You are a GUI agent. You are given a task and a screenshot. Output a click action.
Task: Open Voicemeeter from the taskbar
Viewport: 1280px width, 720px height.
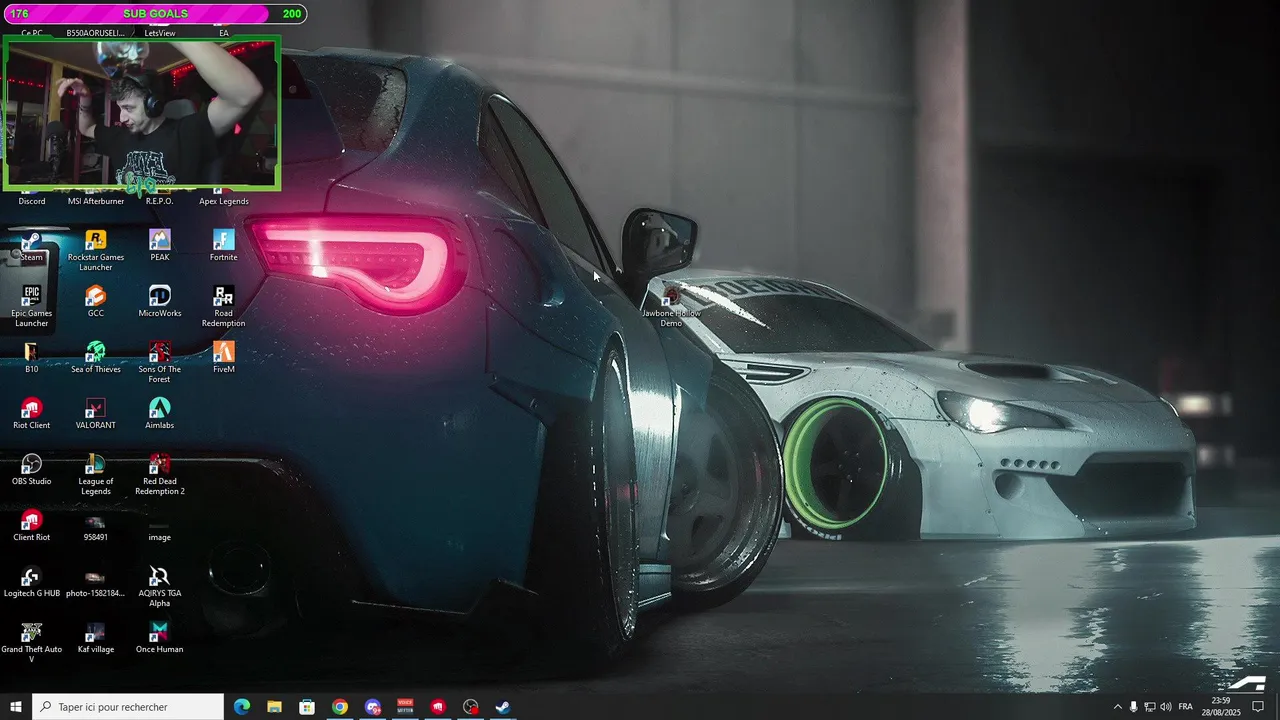(405, 707)
